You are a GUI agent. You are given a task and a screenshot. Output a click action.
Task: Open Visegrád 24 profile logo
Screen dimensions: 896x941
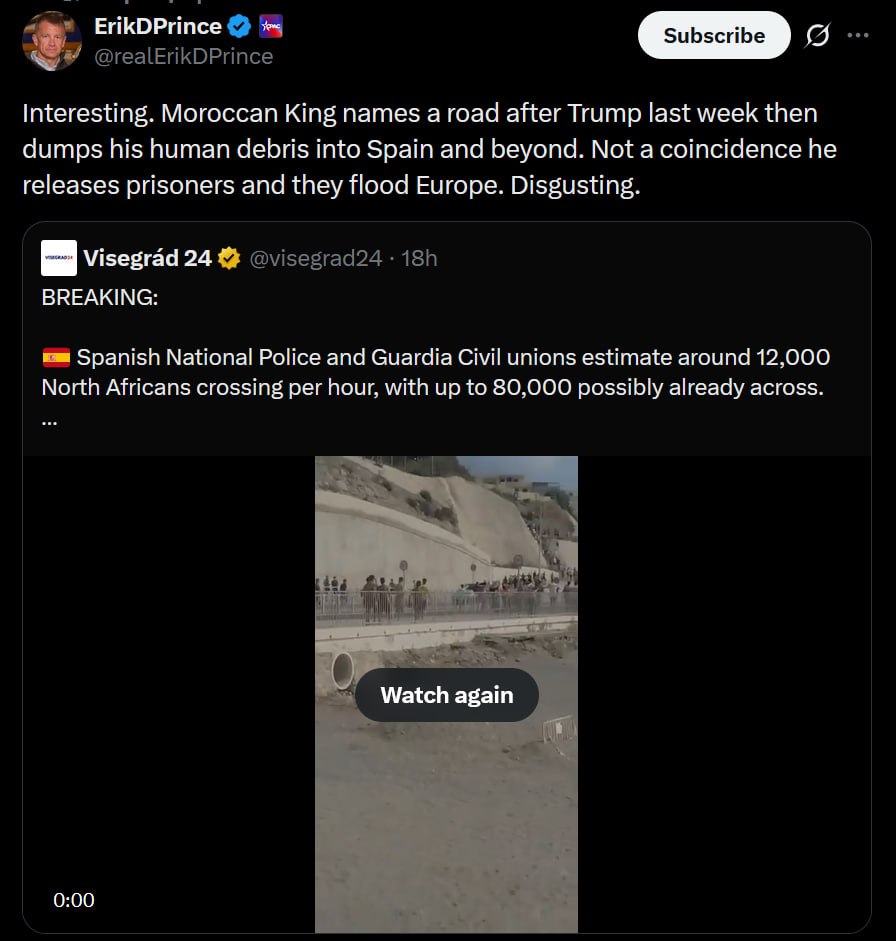pos(59,258)
